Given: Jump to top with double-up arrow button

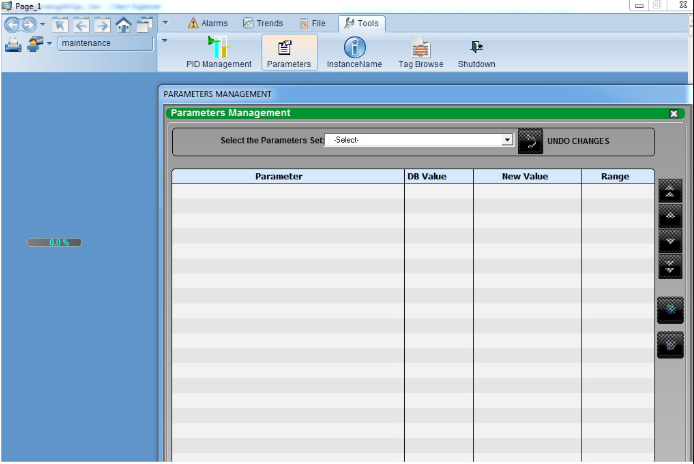Looking at the screenshot, I should click(x=670, y=191).
